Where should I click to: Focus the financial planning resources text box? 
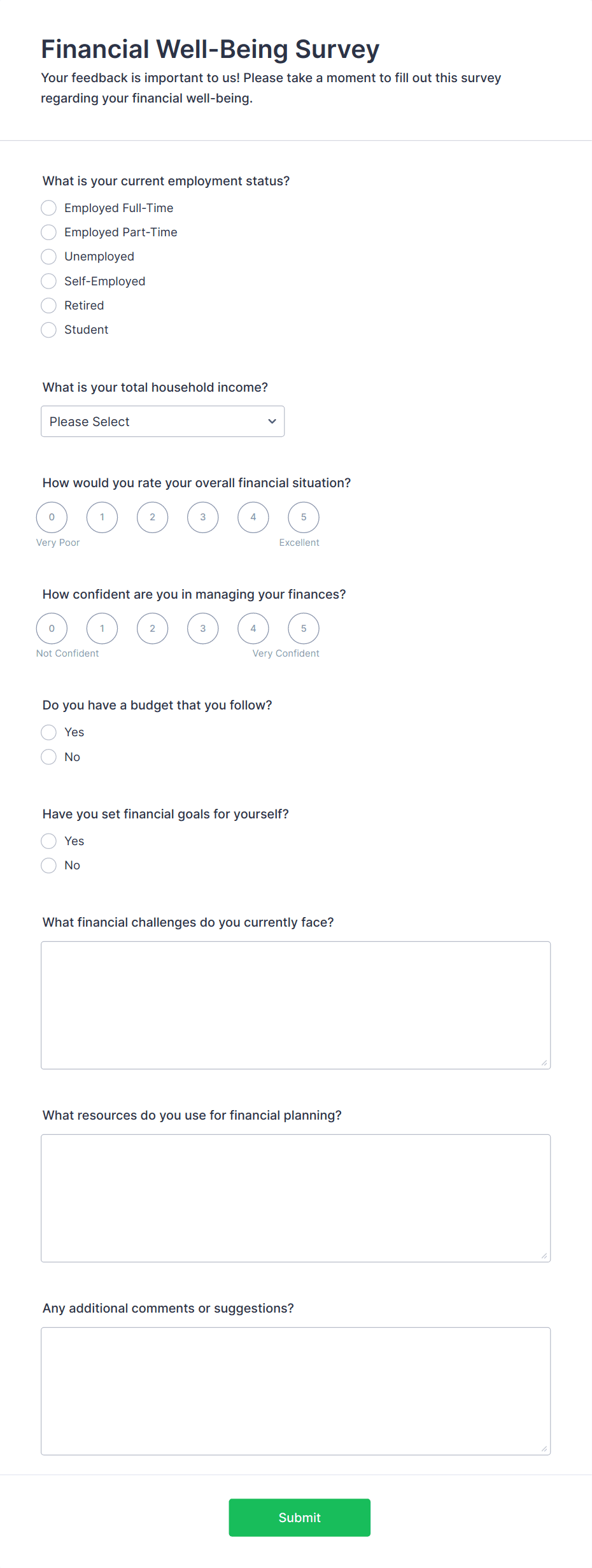point(296,1198)
